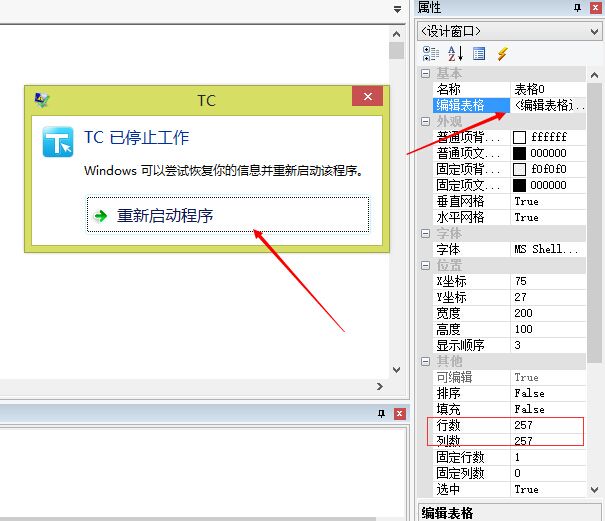Image resolution: width=605 pixels, height=521 pixels.
Task: Click the black swatch for 固定项文字
Action: point(519,185)
